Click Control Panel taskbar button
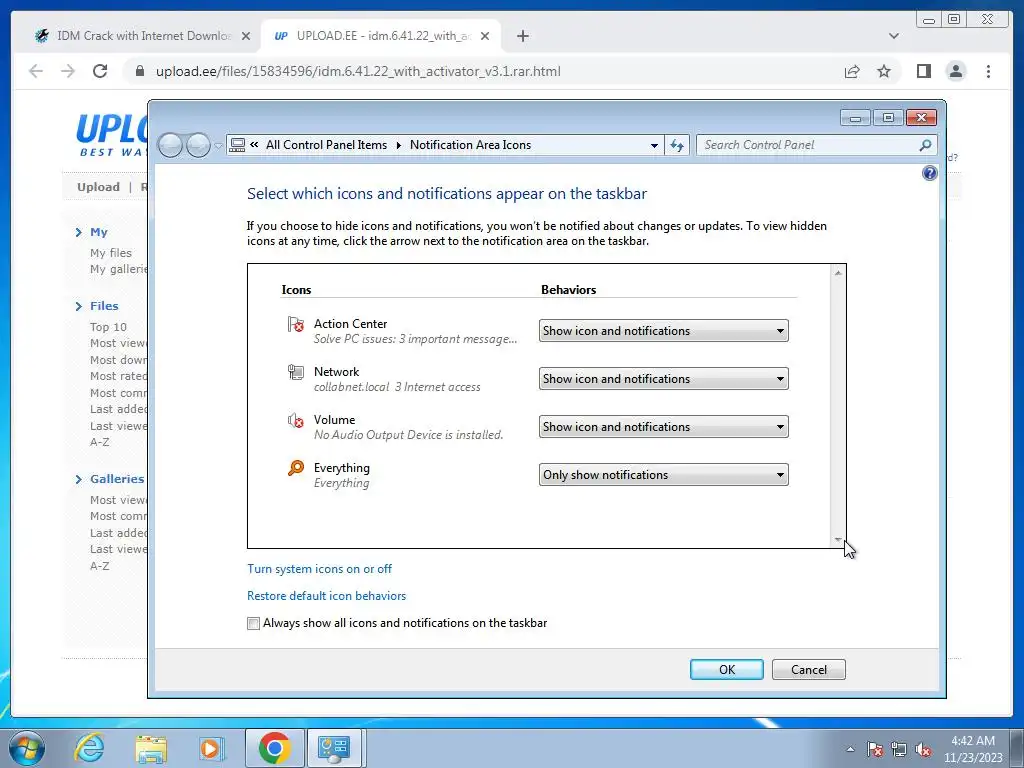Image resolution: width=1024 pixels, height=768 pixels. pos(334,748)
